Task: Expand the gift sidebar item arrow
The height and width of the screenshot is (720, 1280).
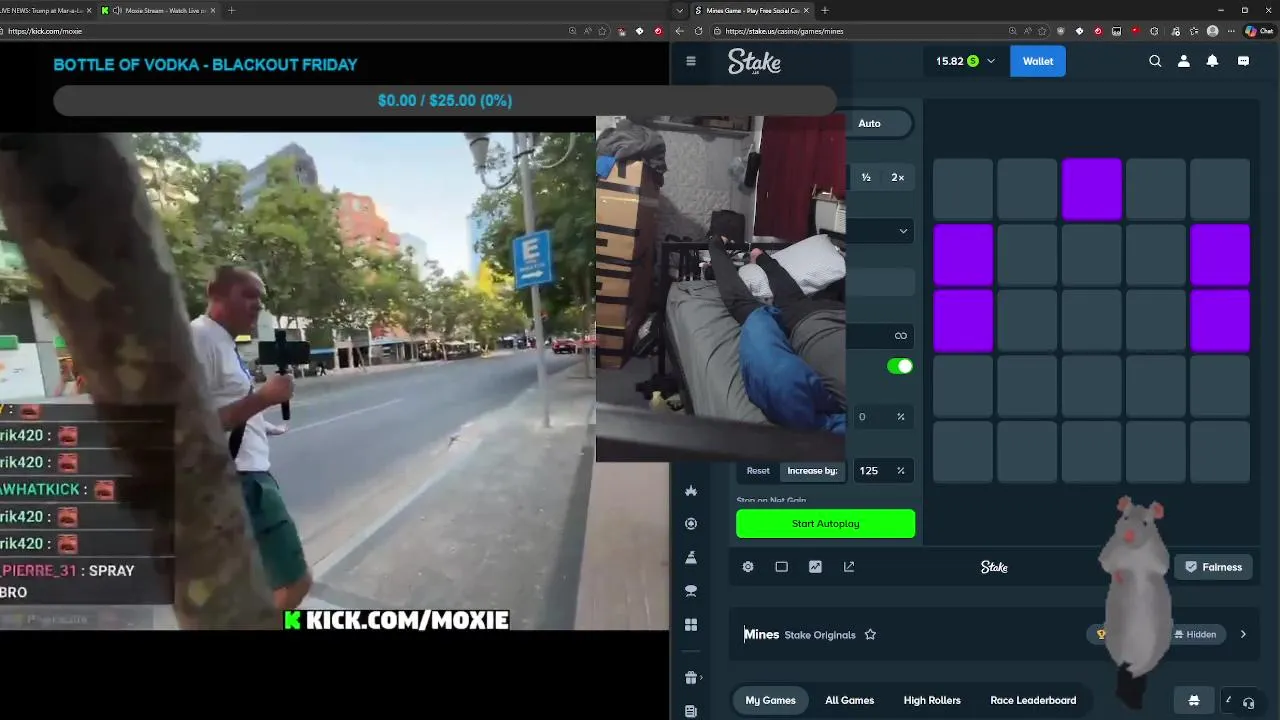Action: (x=701, y=677)
